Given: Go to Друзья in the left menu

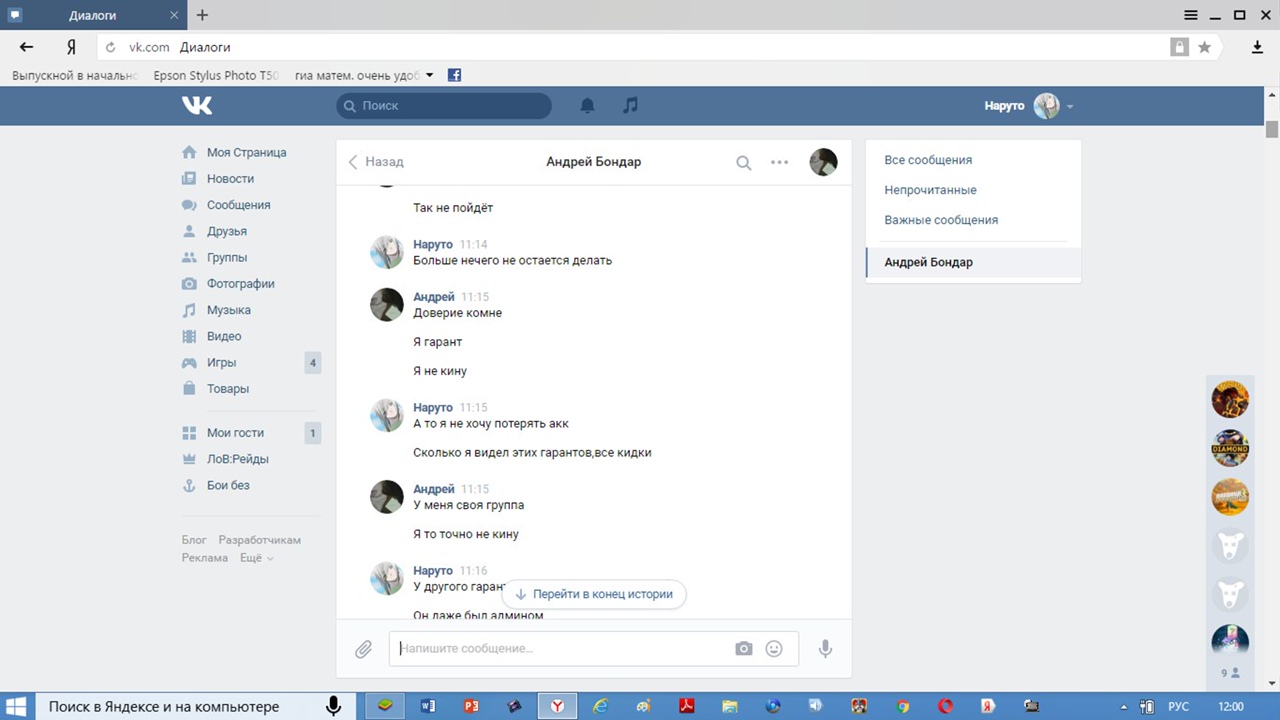Looking at the screenshot, I should pyautogui.click(x=226, y=231).
